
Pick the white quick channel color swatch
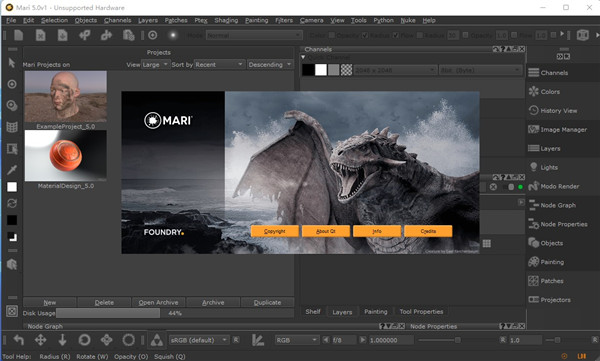[x=321, y=70]
